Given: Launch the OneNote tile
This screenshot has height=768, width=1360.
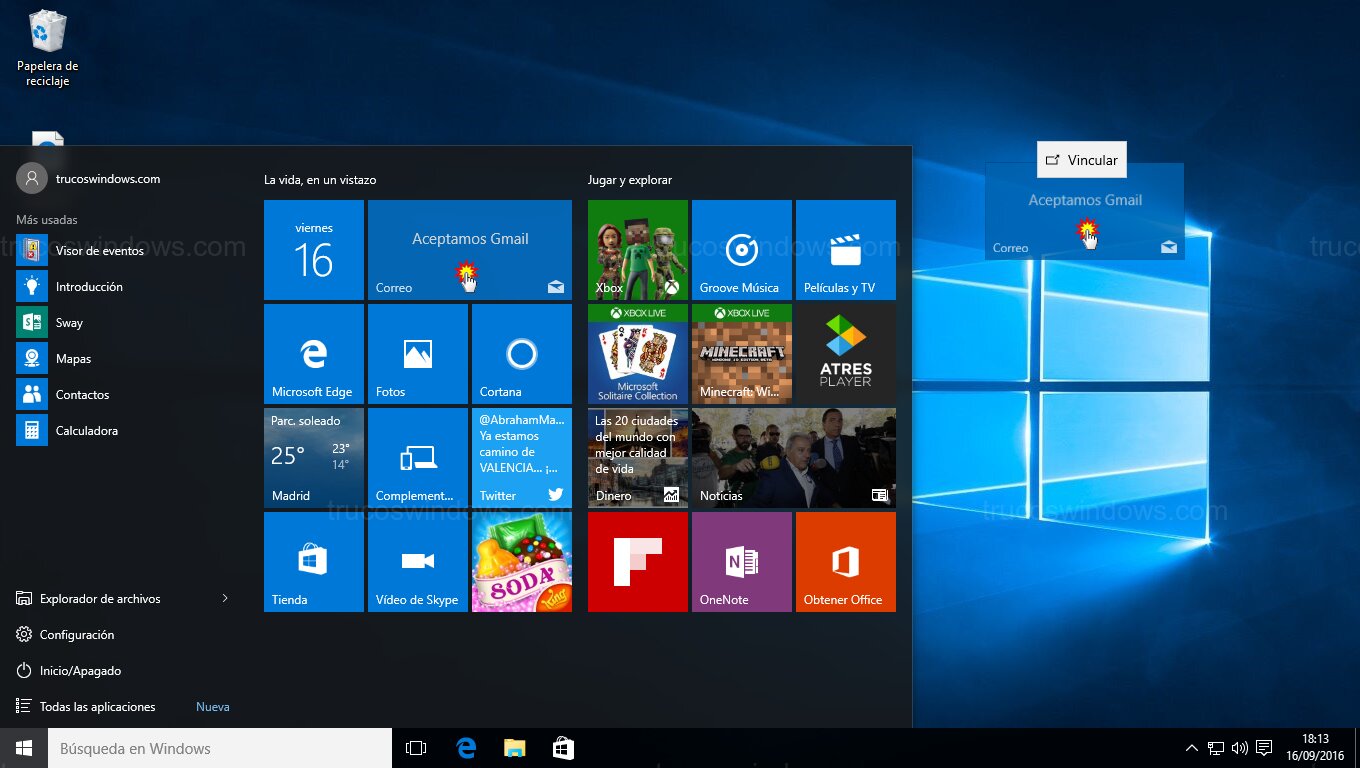Looking at the screenshot, I should click(x=741, y=562).
